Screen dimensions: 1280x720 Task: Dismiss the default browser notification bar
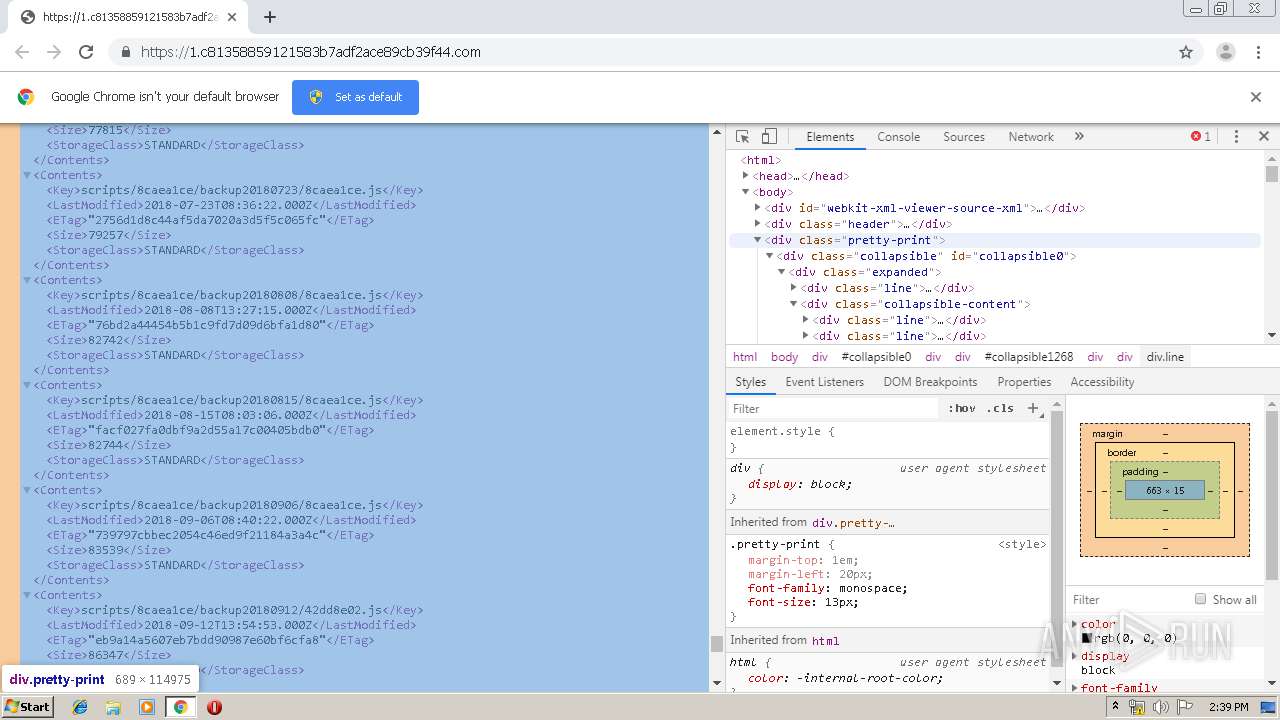1256,97
